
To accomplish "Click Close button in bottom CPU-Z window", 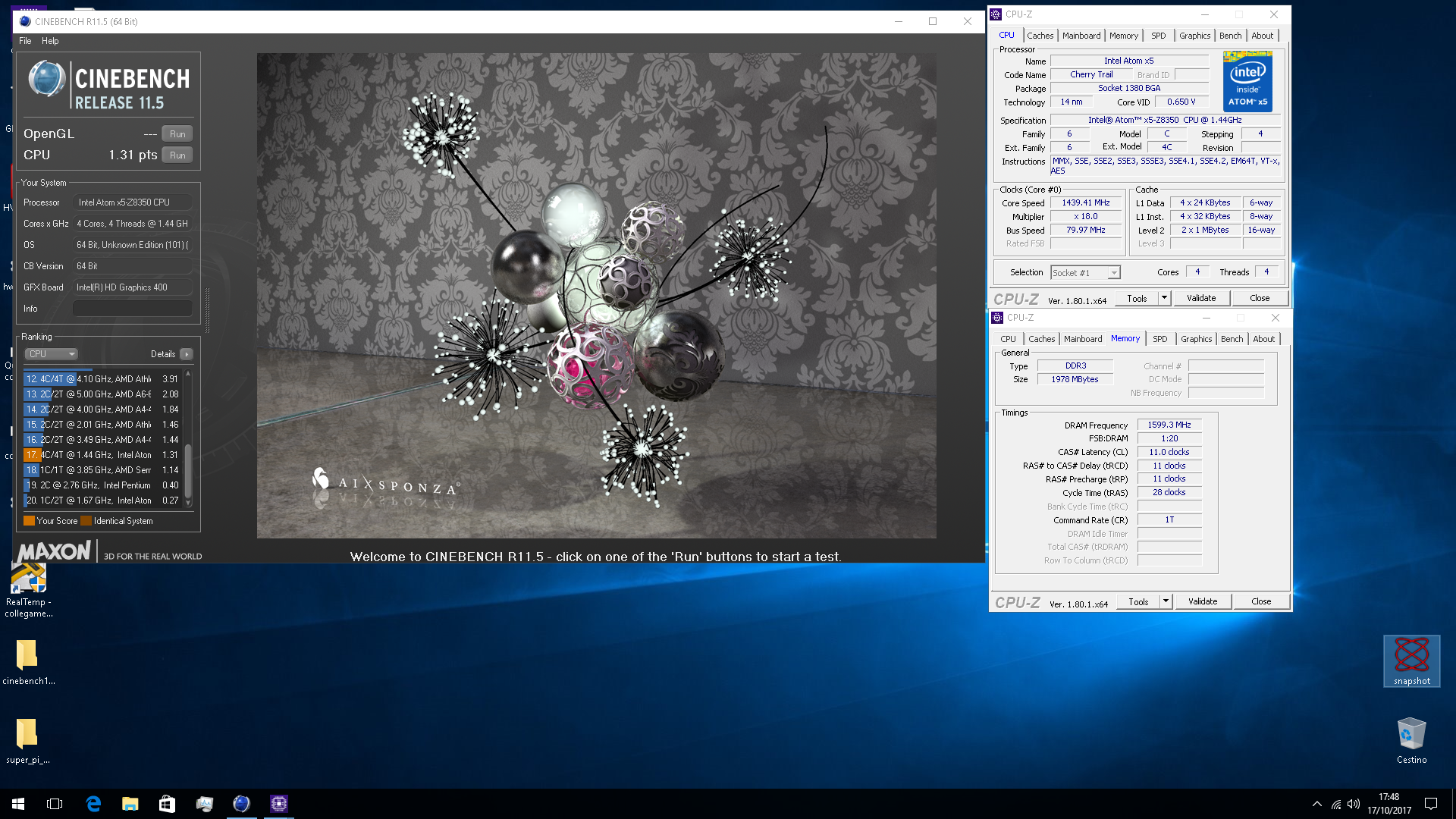I will point(1261,602).
